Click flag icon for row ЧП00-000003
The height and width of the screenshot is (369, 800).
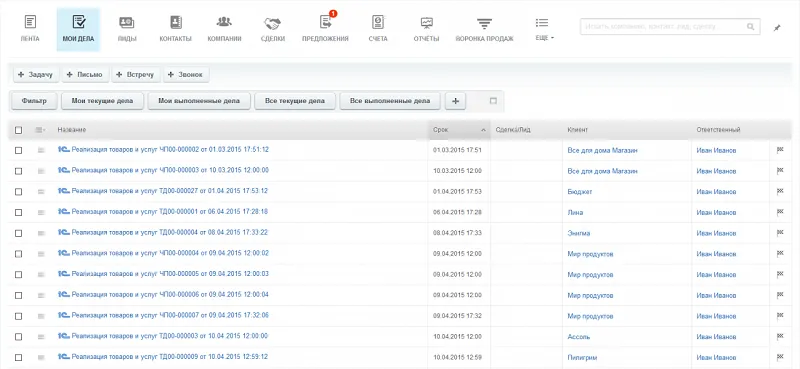779,171
